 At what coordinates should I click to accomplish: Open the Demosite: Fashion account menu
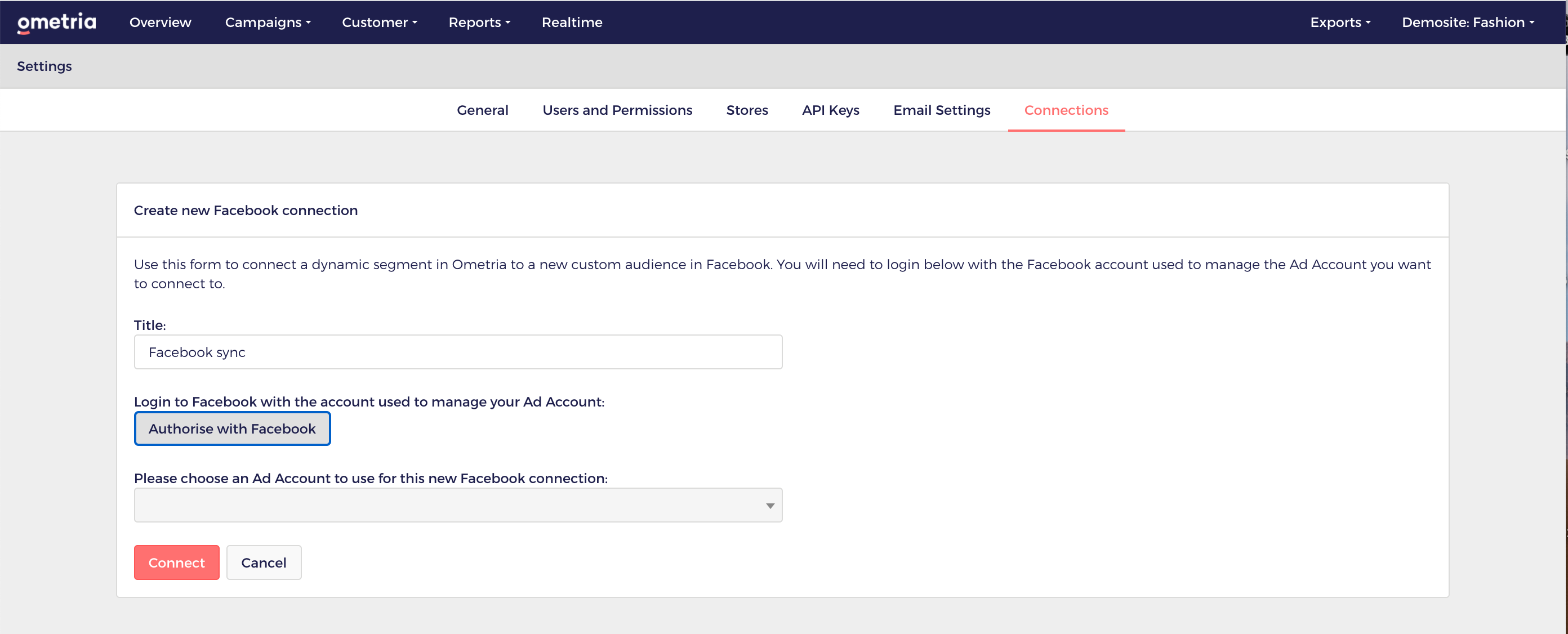tap(1468, 23)
